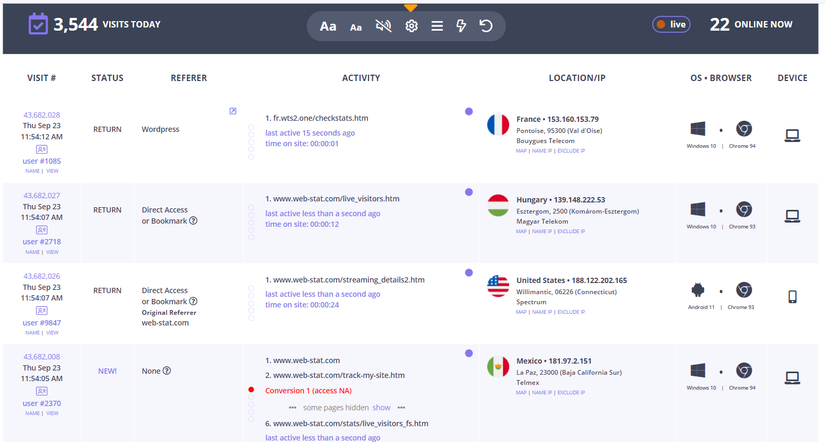Screen dimensions: 825x442
Task: Open visit 43,682,028 link
Action: (42, 115)
